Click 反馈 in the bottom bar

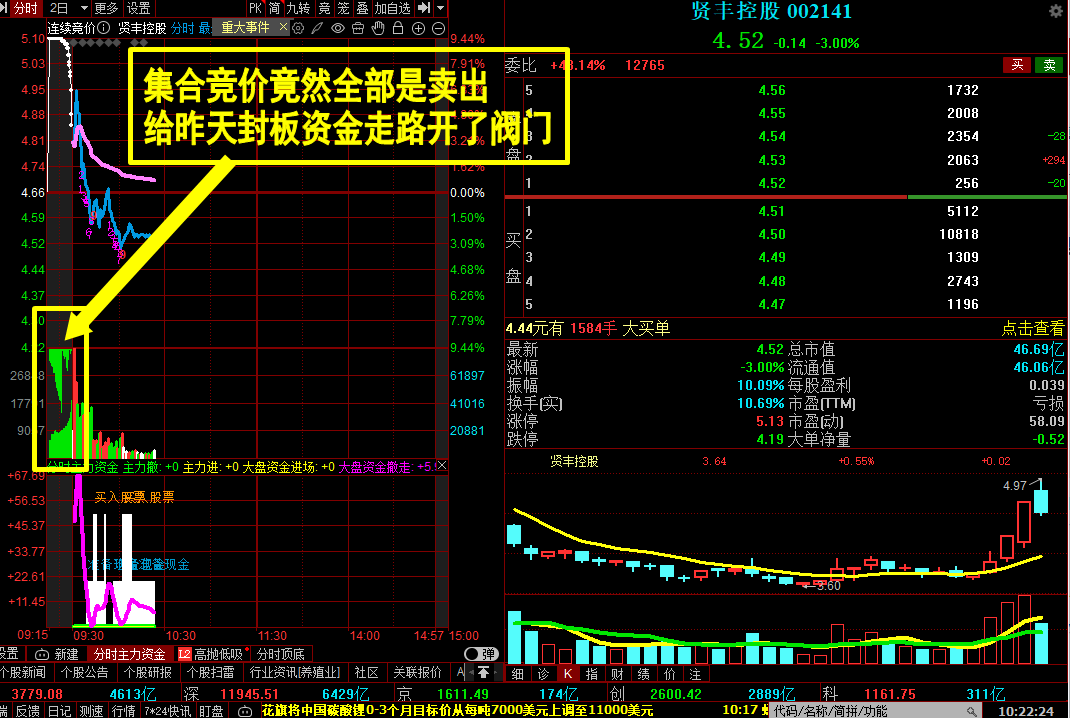(x=27, y=710)
